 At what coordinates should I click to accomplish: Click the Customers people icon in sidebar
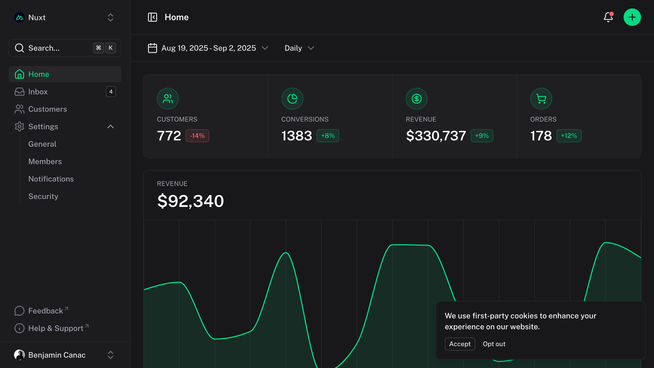click(19, 109)
